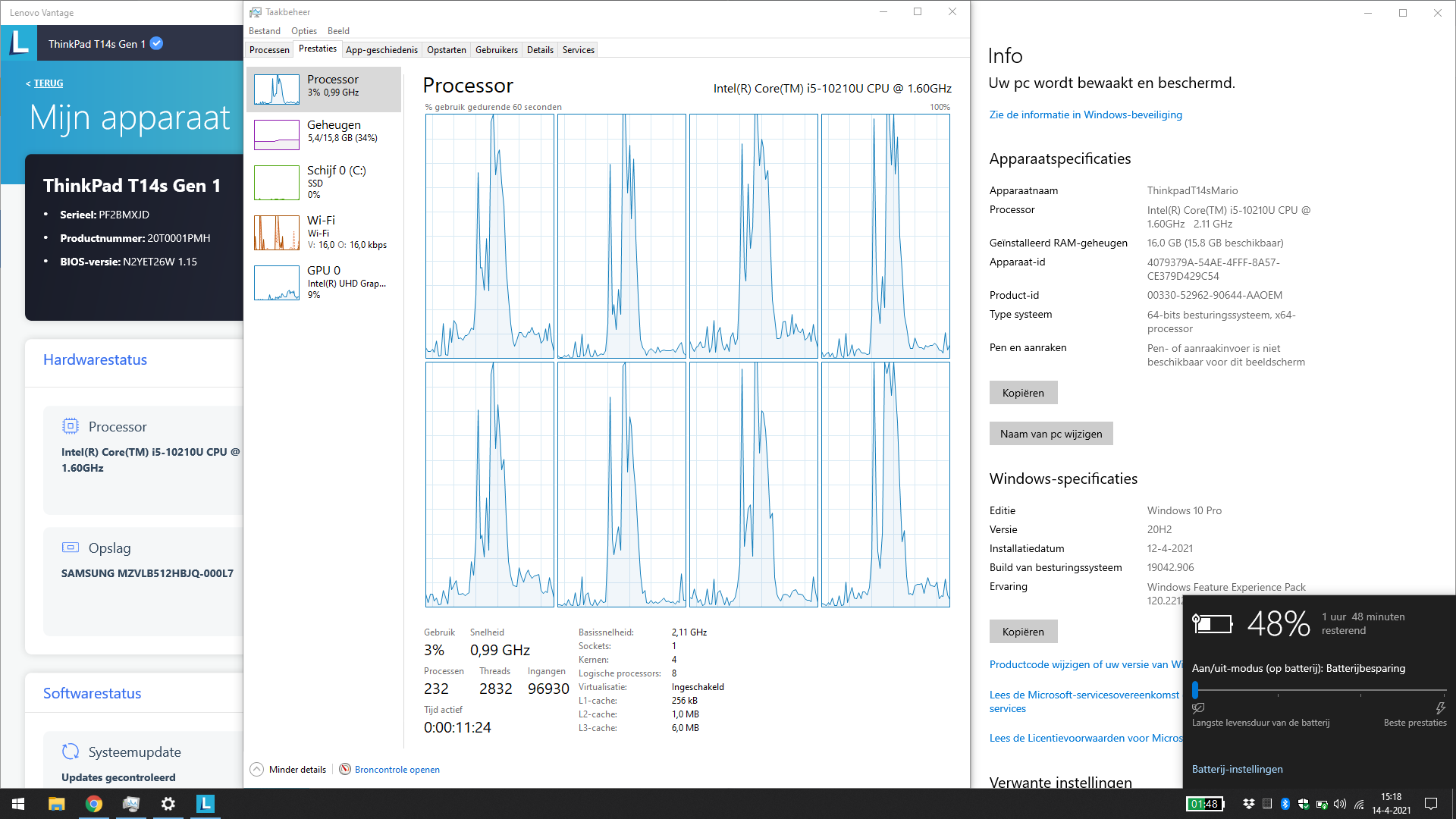The width and height of the screenshot is (1456, 819).
Task: Switch to App-geschiedenis tab
Action: pyautogui.click(x=381, y=50)
